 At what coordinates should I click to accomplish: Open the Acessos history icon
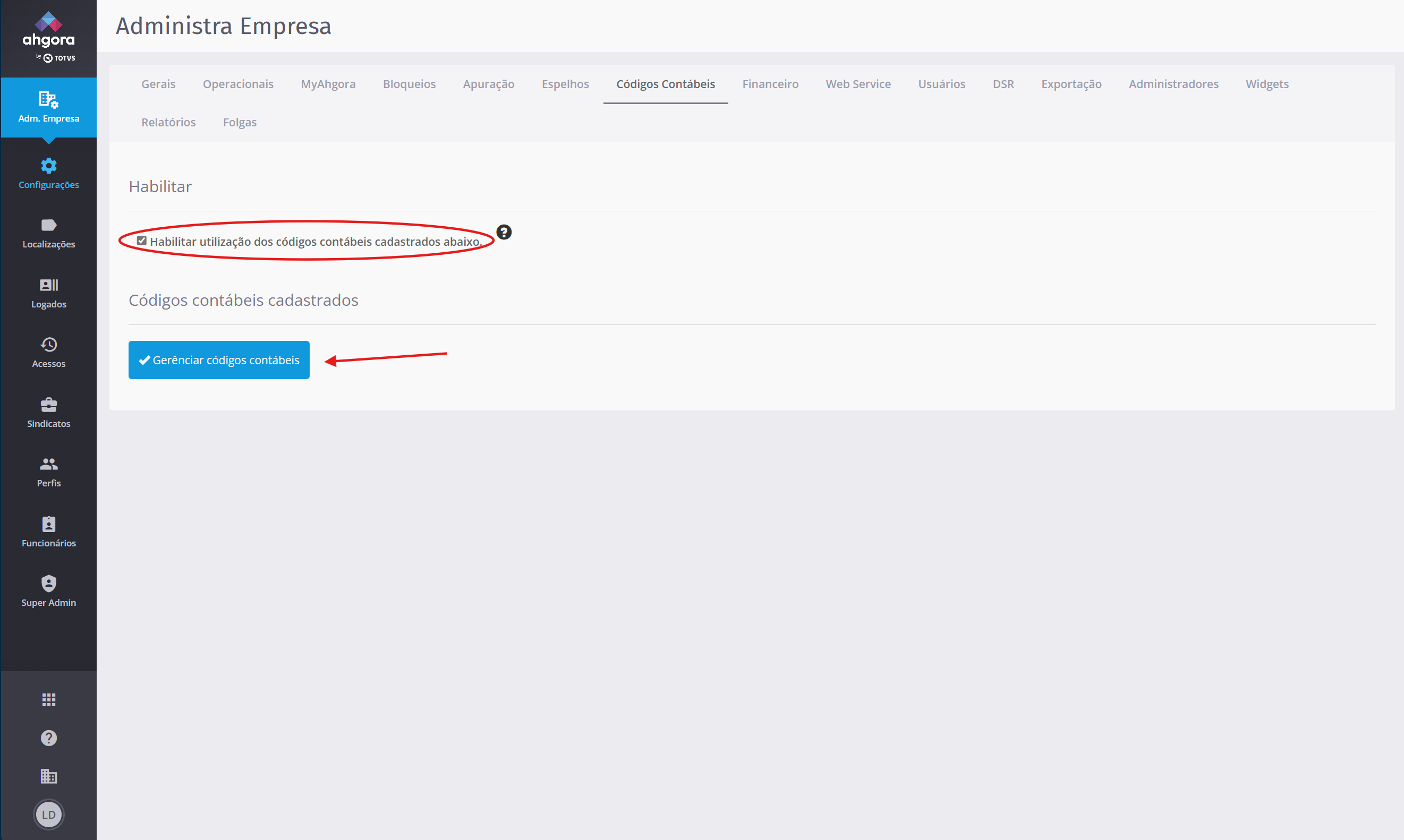point(49,344)
